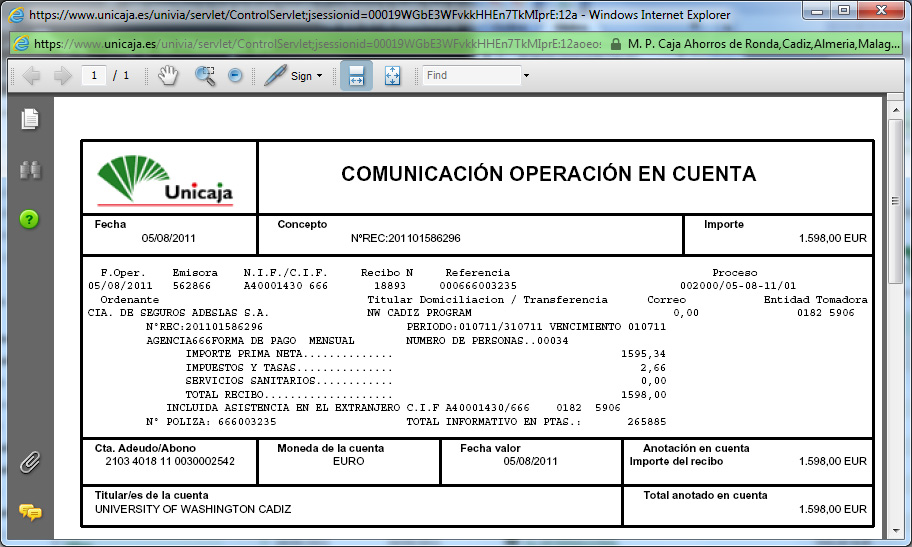Click the account number 2103 4018 11 0030002542

tap(170, 461)
